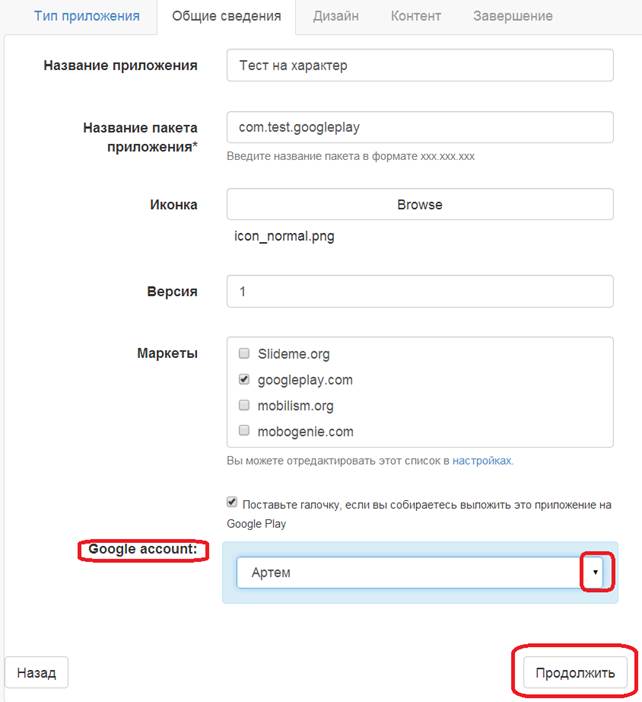Select the Контент tab
Viewport: 642px width, 702px height.
(416, 16)
